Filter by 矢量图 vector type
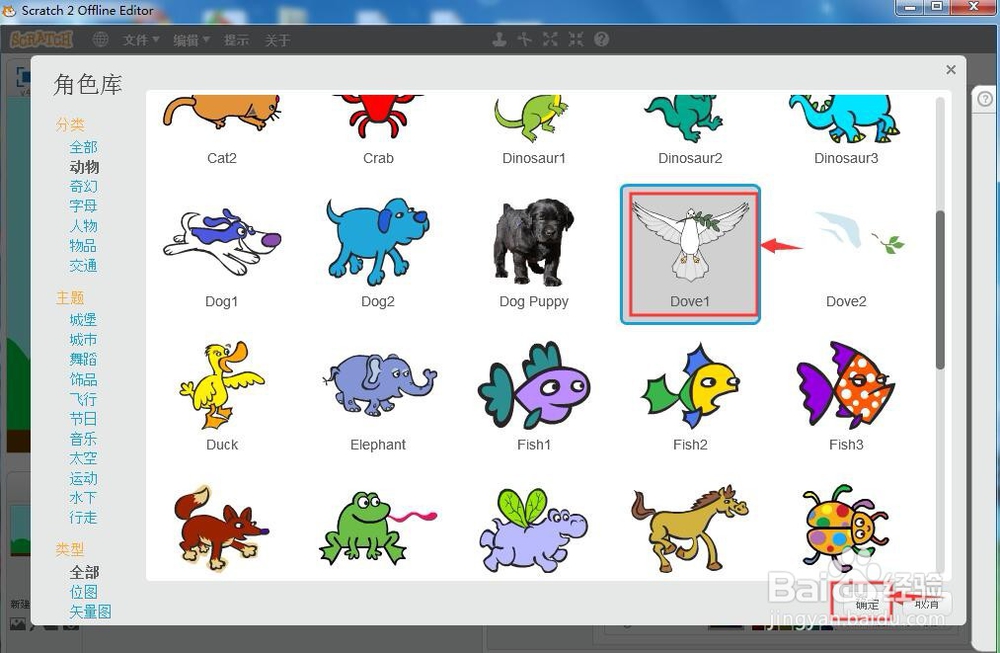The height and width of the screenshot is (653, 1000). (x=91, y=612)
